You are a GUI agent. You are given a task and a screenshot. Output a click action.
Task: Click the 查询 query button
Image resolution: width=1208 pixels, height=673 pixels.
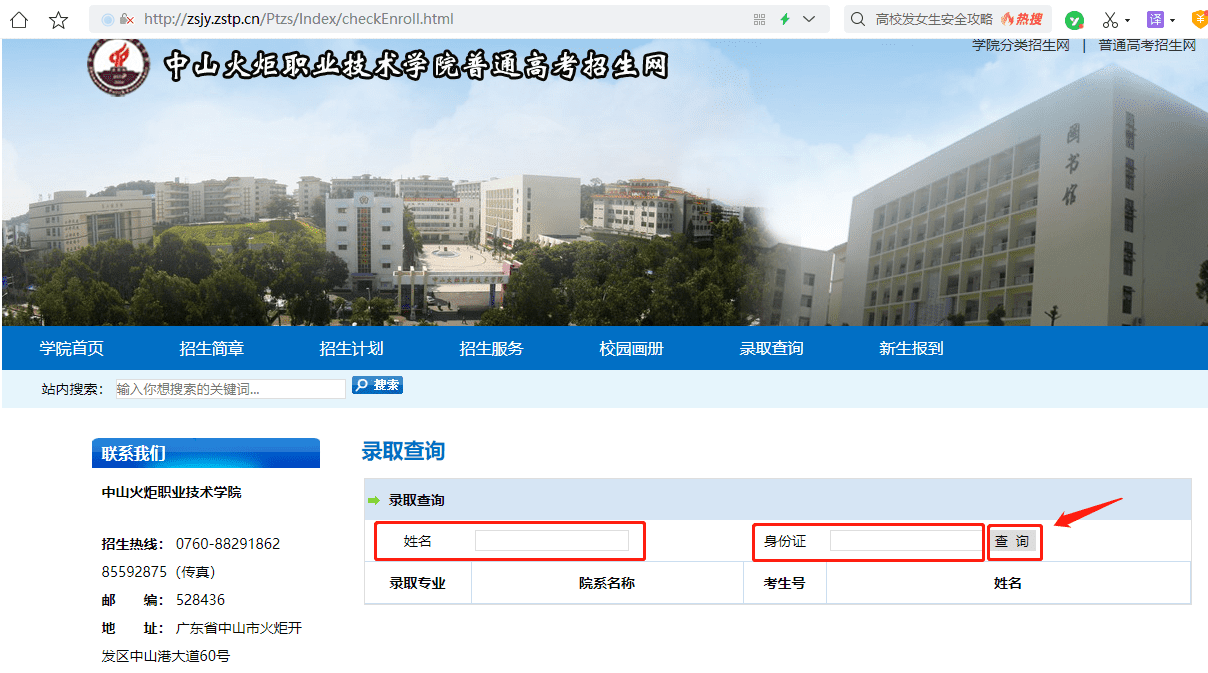(1013, 542)
